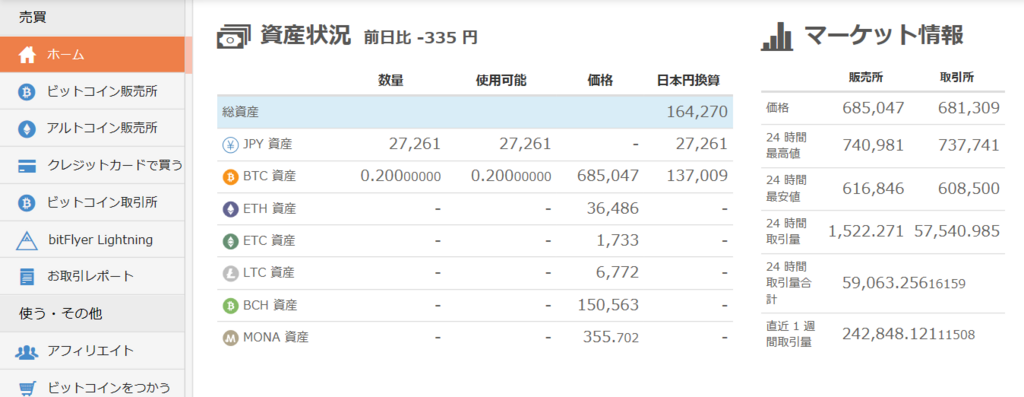The height and width of the screenshot is (397, 1024).
Task: Click the 販売所 price 685,047 in market info
Action: click(874, 108)
